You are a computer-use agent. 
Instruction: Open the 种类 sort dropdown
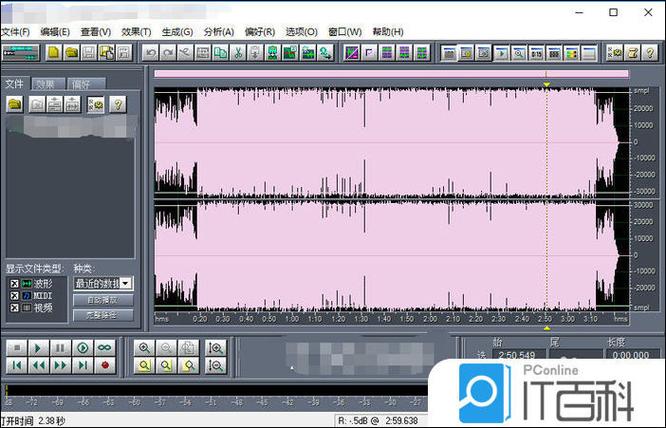tap(126, 284)
